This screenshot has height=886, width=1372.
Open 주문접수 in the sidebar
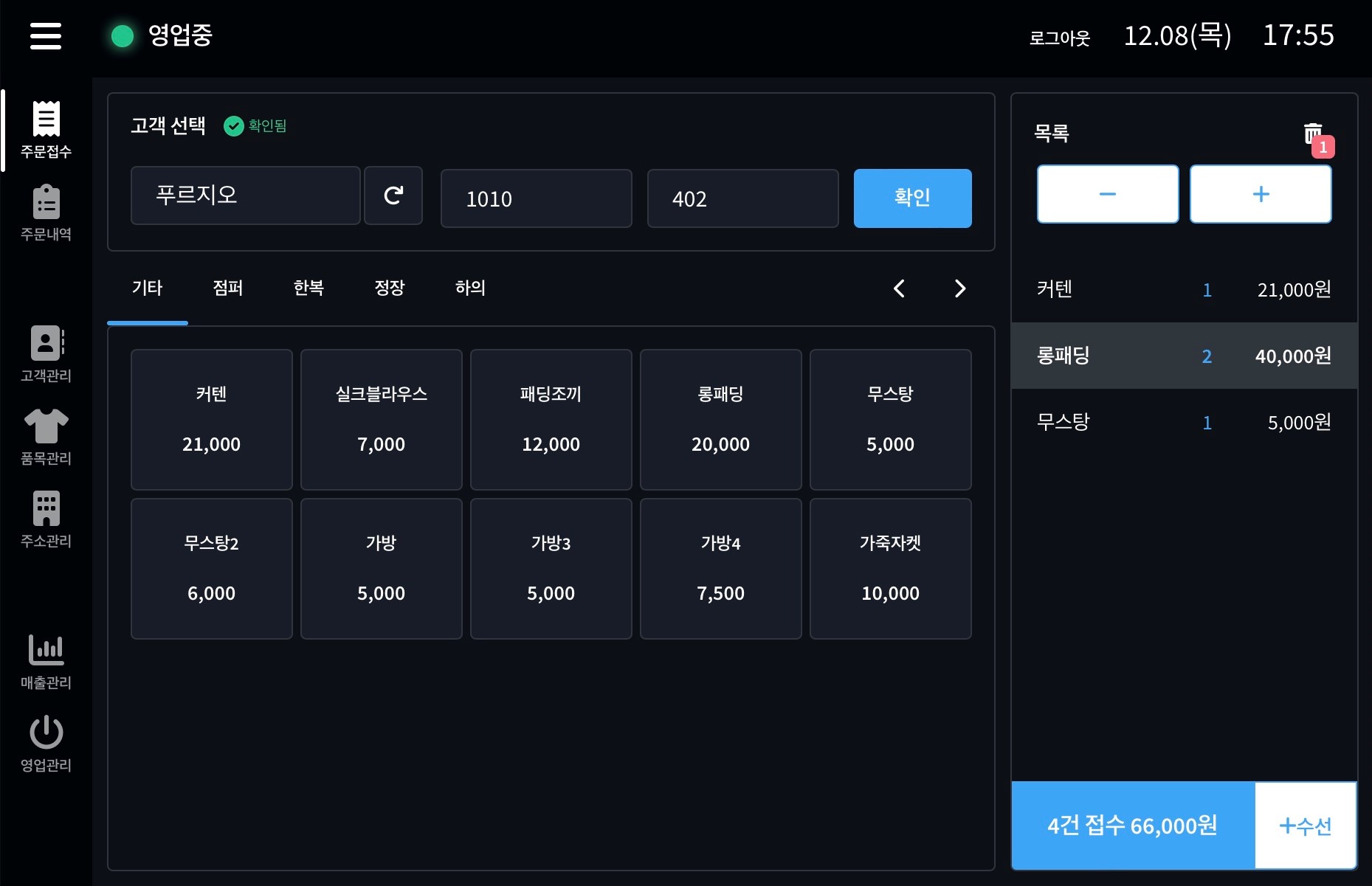[46, 130]
